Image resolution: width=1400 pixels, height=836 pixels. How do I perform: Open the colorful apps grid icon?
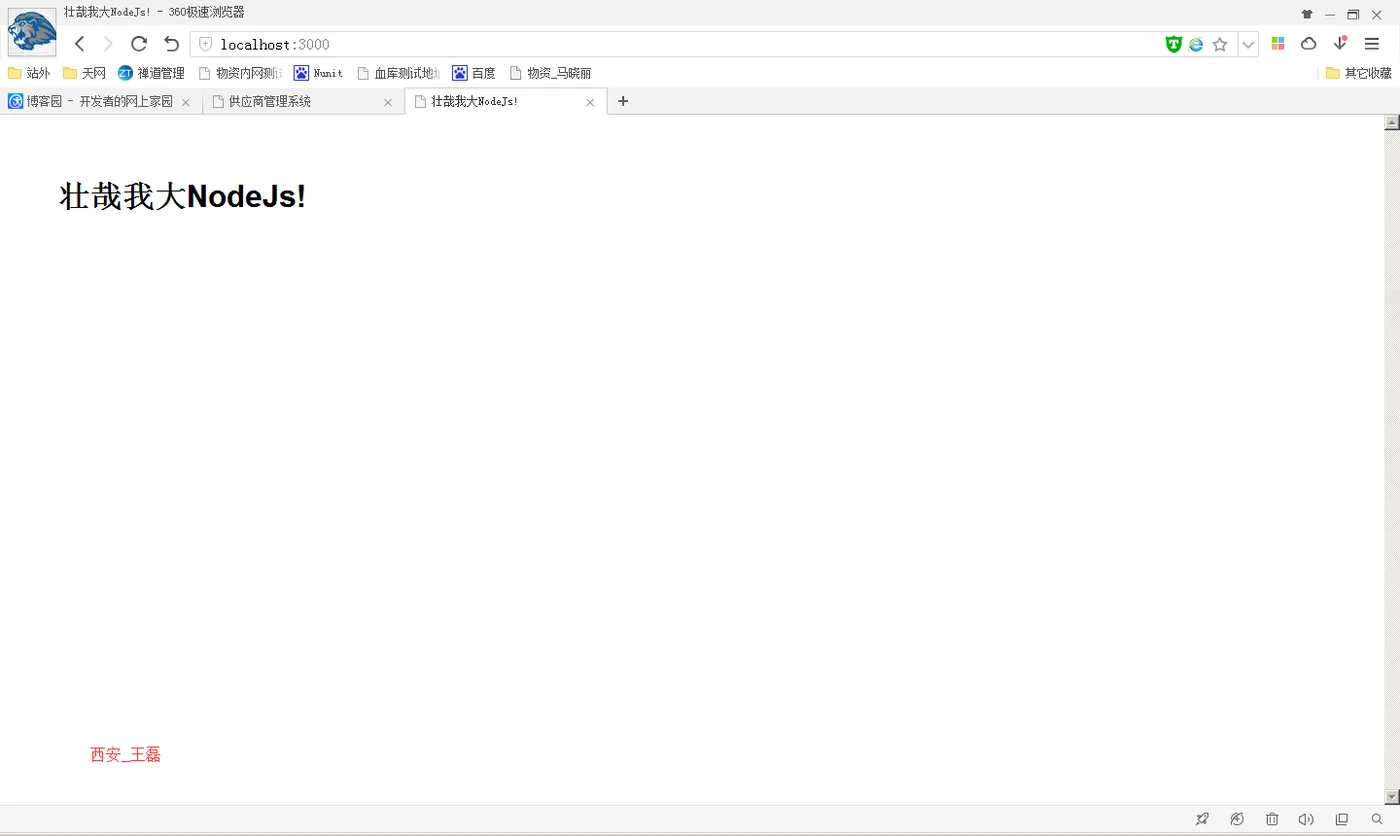(1278, 44)
